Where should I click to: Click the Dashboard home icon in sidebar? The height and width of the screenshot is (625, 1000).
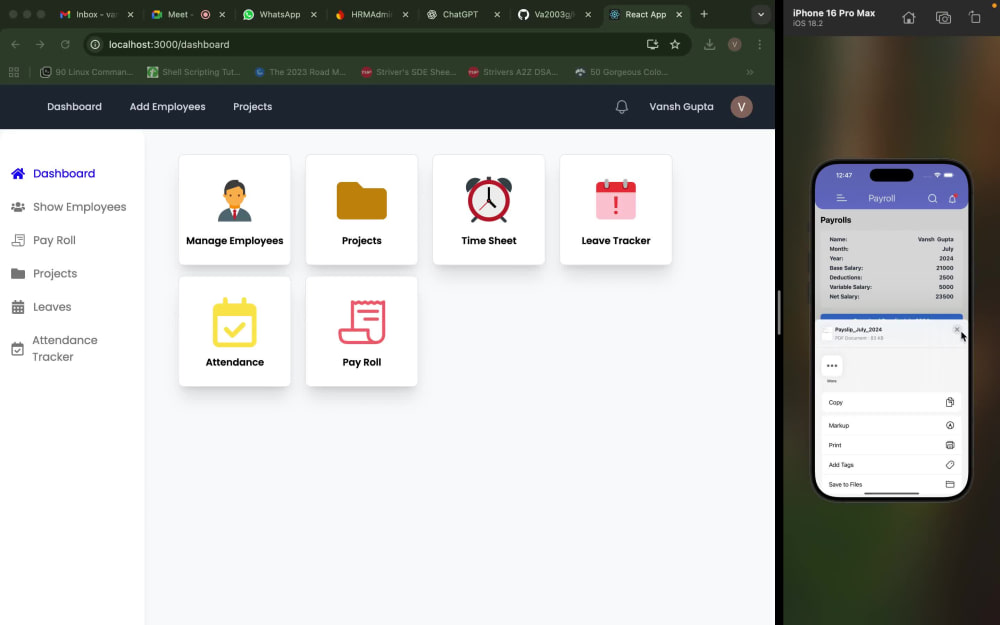click(x=18, y=173)
